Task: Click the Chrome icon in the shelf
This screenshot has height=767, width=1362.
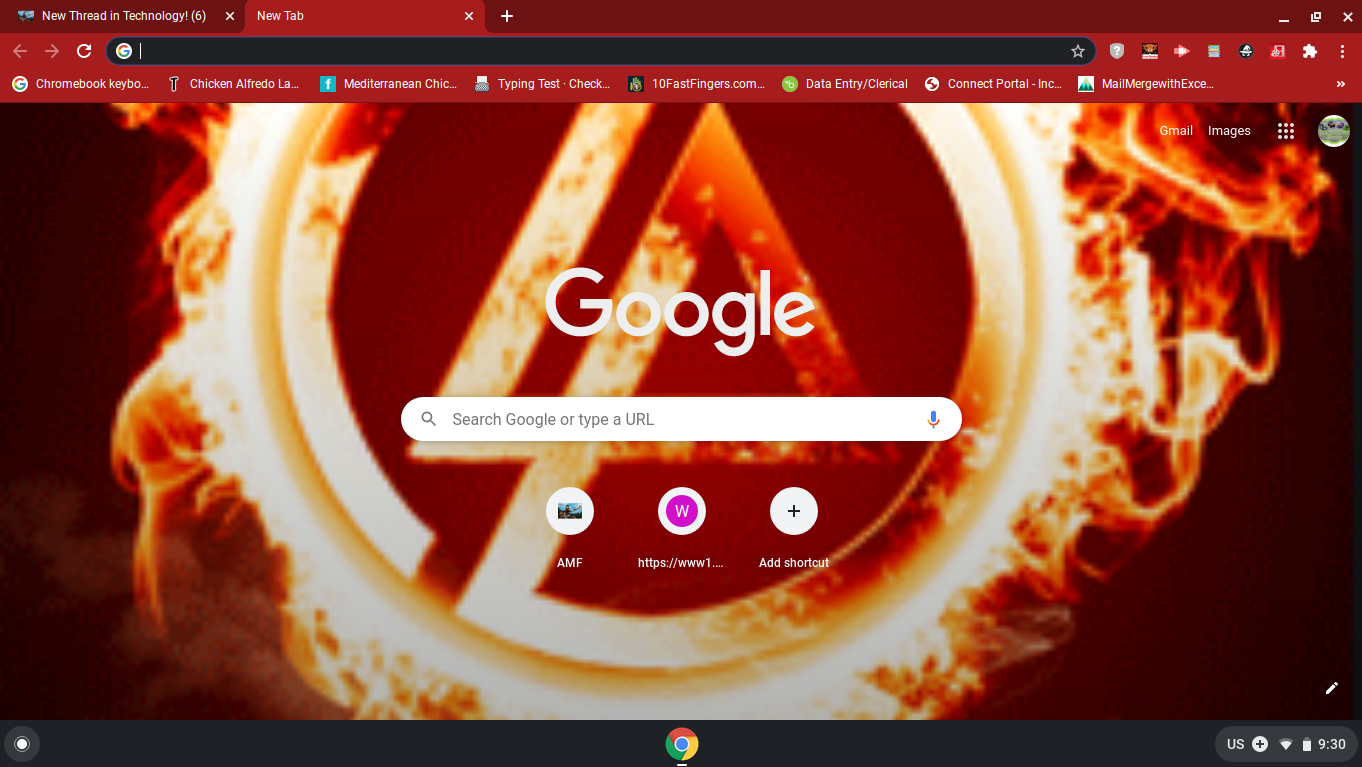Action: 682,744
